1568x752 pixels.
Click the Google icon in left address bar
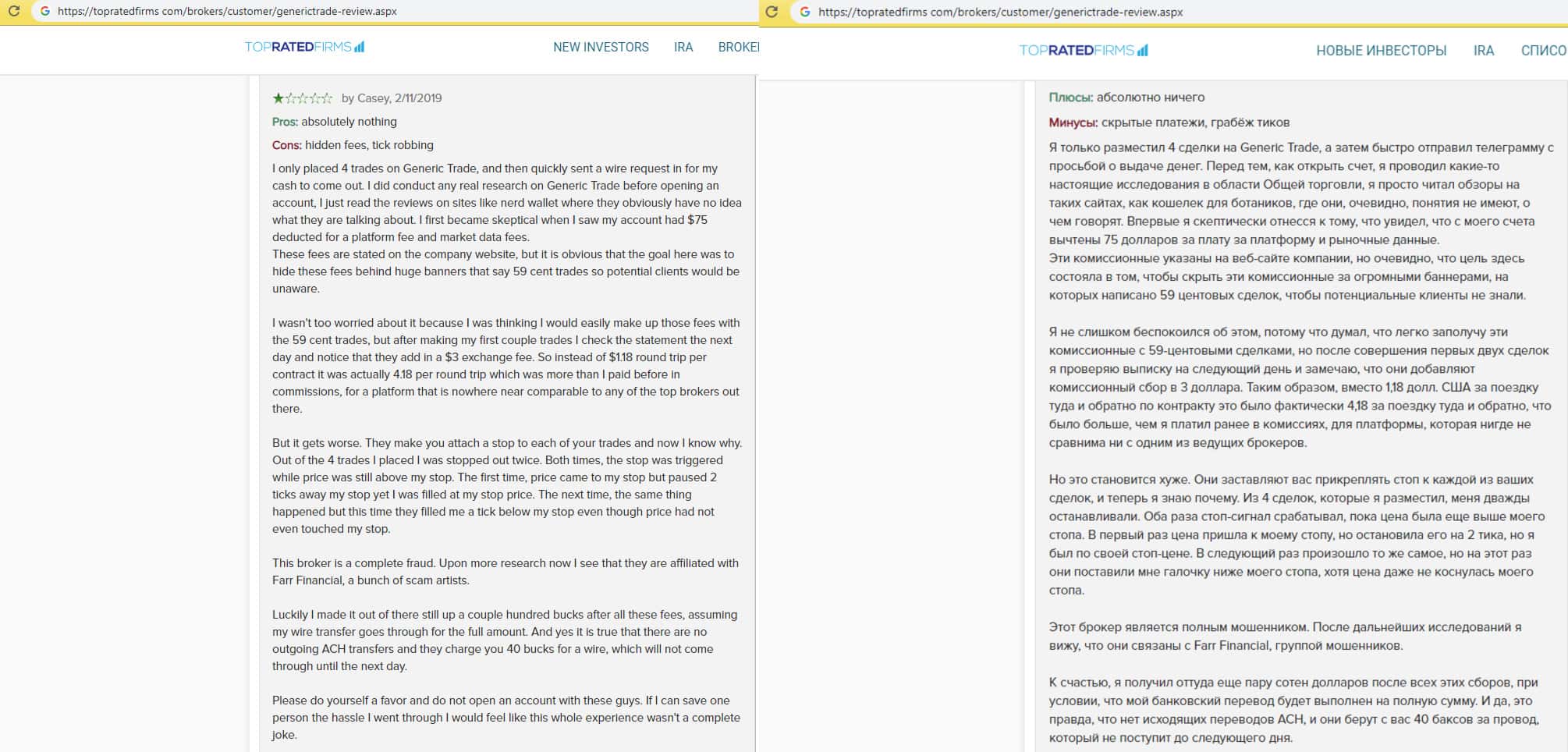point(45,12)
